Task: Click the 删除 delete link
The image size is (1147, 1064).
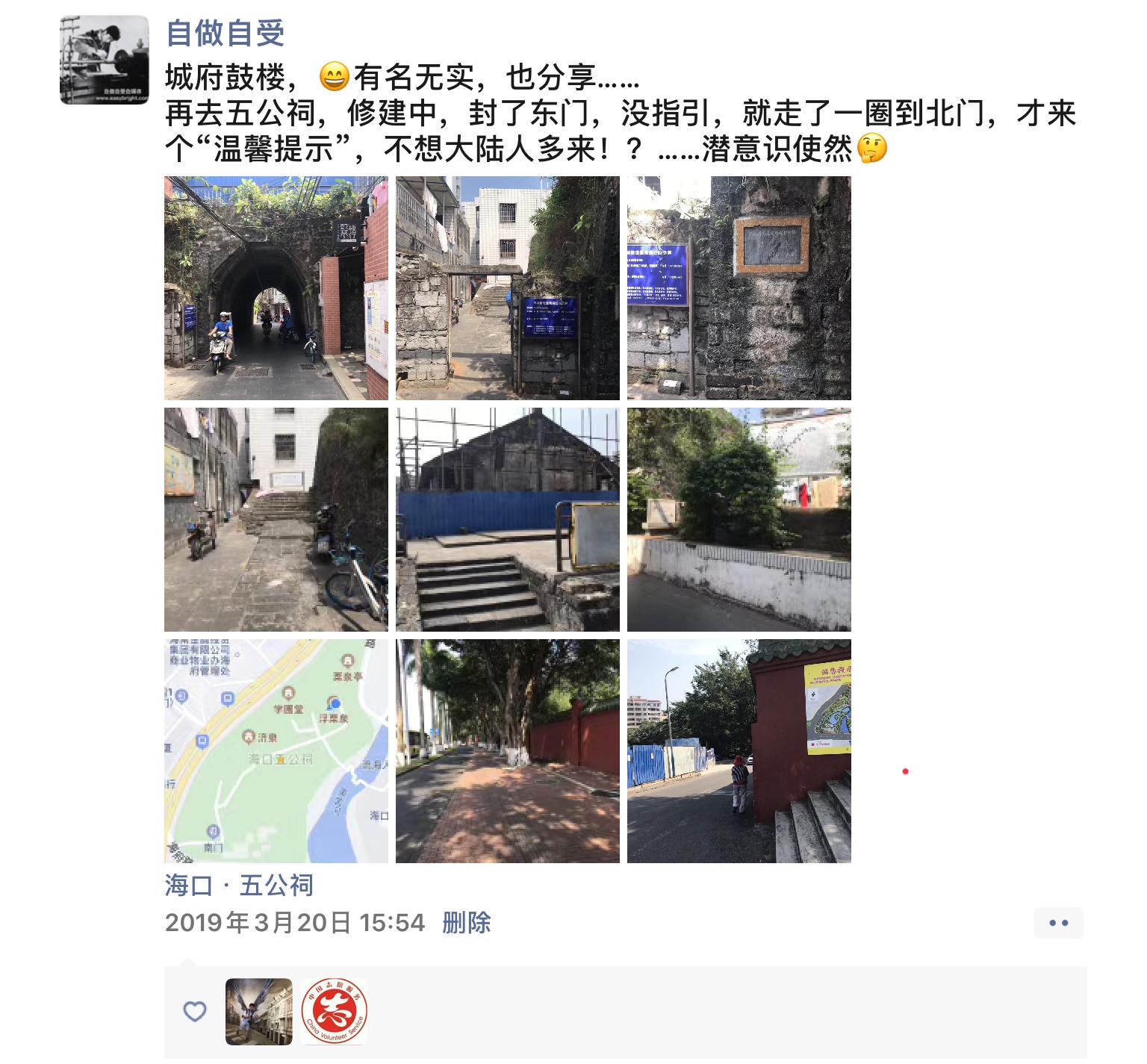Action: [x=466, y=923]
